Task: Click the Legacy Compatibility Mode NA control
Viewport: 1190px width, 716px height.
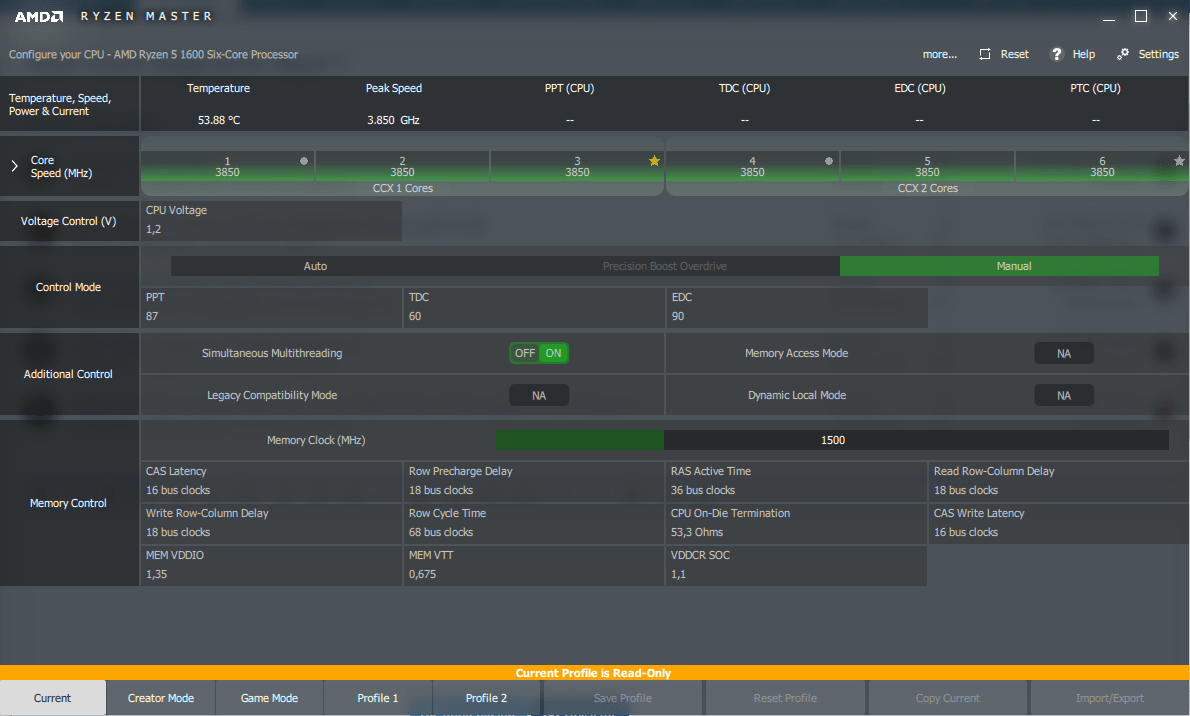Action: [539, 396]
